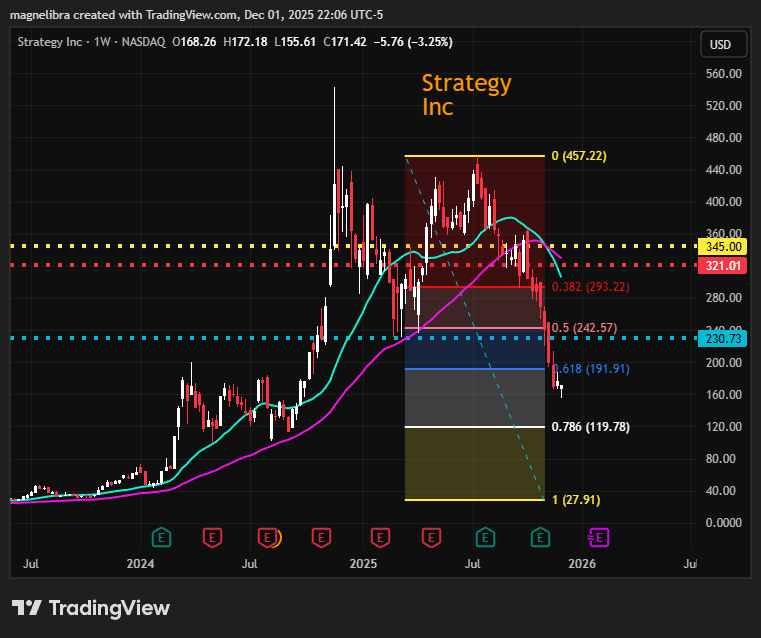Click the Fibonacci label 0.618 (191.91)

coord(591,369)
